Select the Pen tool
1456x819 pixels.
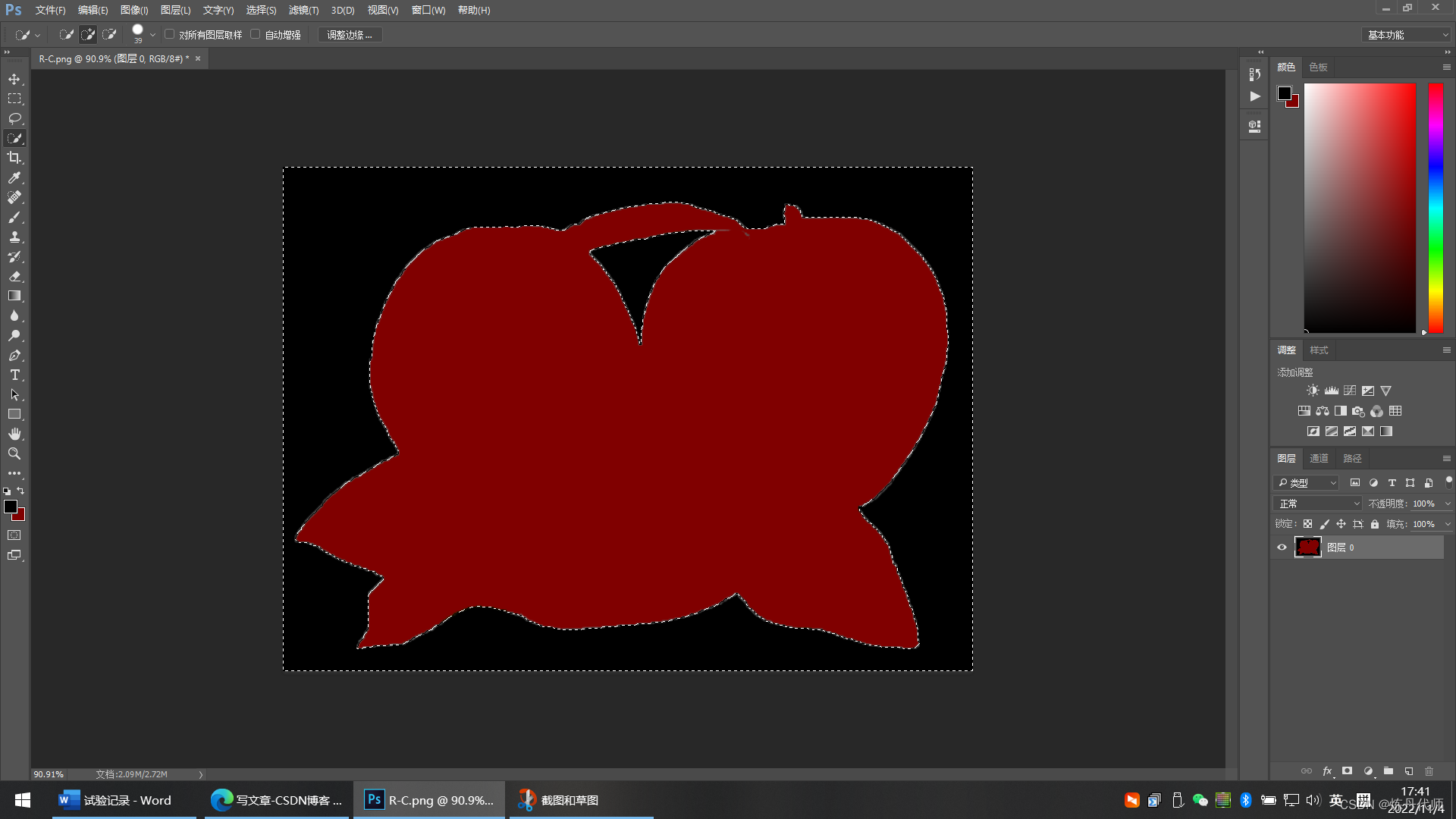click(x=14, y=355)
